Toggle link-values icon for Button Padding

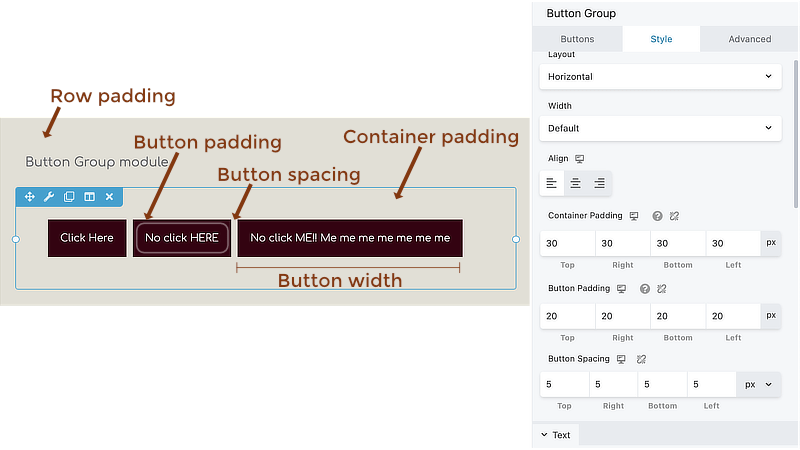pyautogui.click(x=662, y=289)
